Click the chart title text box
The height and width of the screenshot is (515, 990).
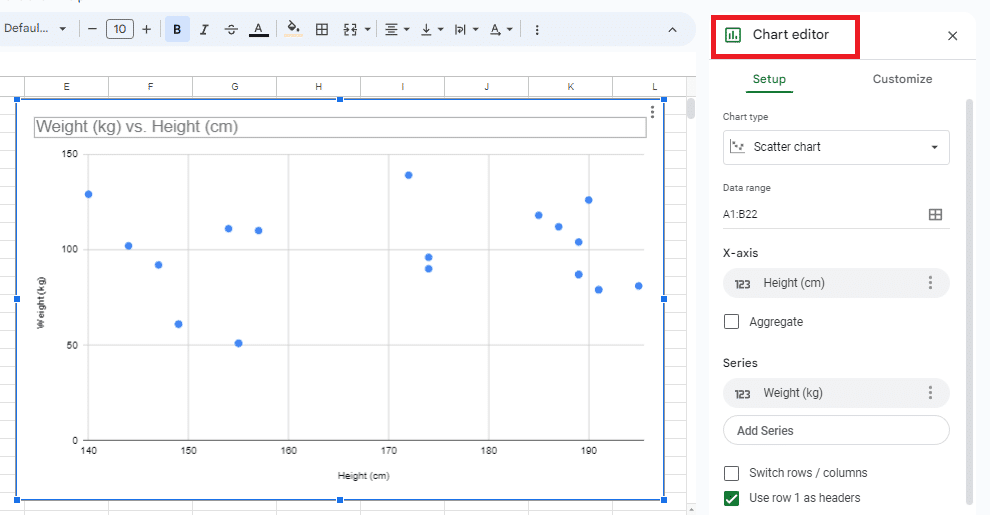pos(340,127)
